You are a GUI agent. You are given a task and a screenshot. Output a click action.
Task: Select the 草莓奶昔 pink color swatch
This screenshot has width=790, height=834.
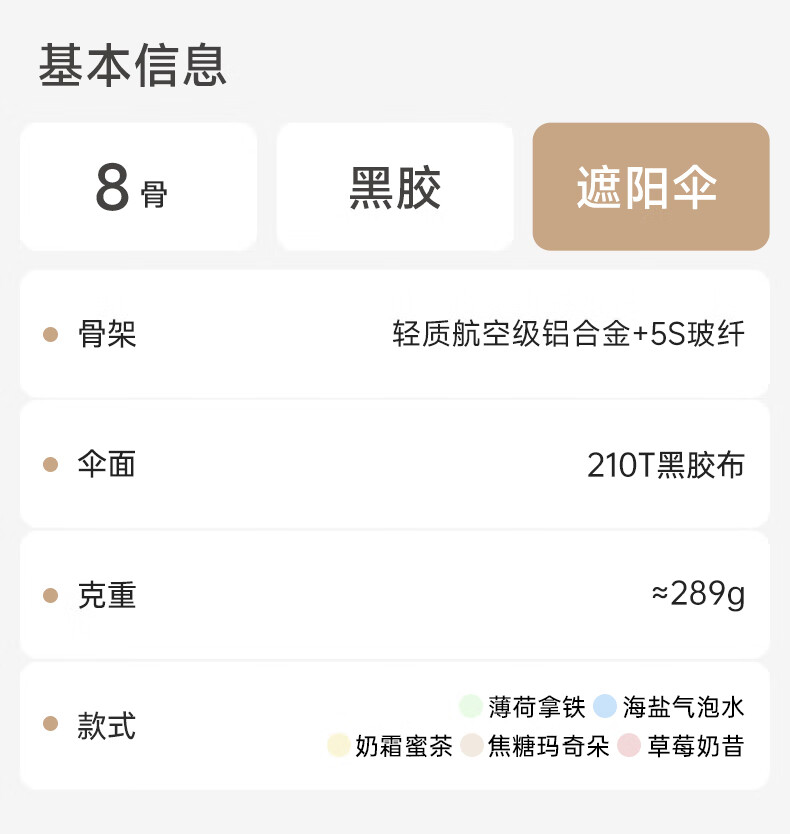[628, 746]
